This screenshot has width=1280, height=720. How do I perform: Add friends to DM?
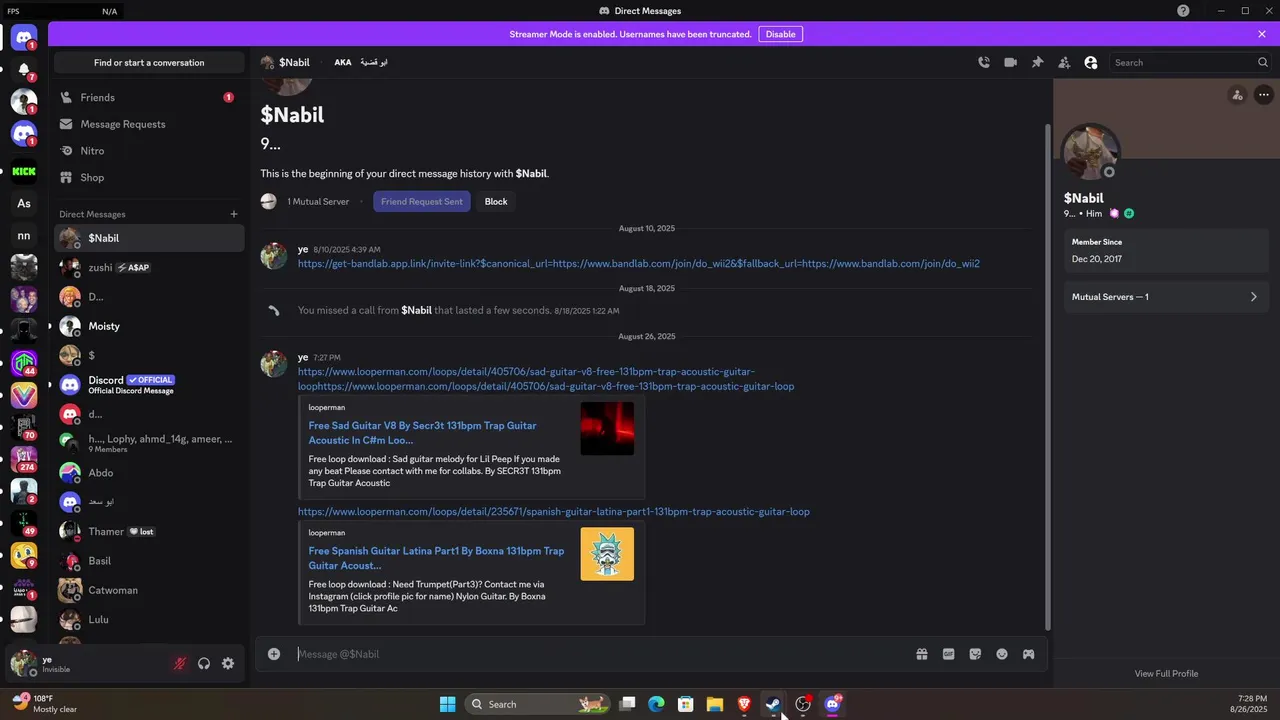pyautogui.click(x=1064, y=62)
